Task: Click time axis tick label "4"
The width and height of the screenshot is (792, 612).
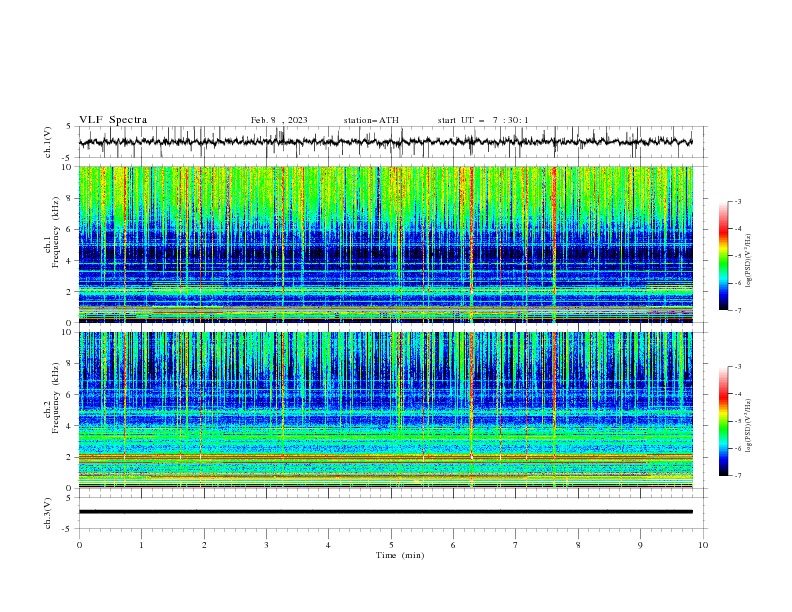Action: pos(328,545)
